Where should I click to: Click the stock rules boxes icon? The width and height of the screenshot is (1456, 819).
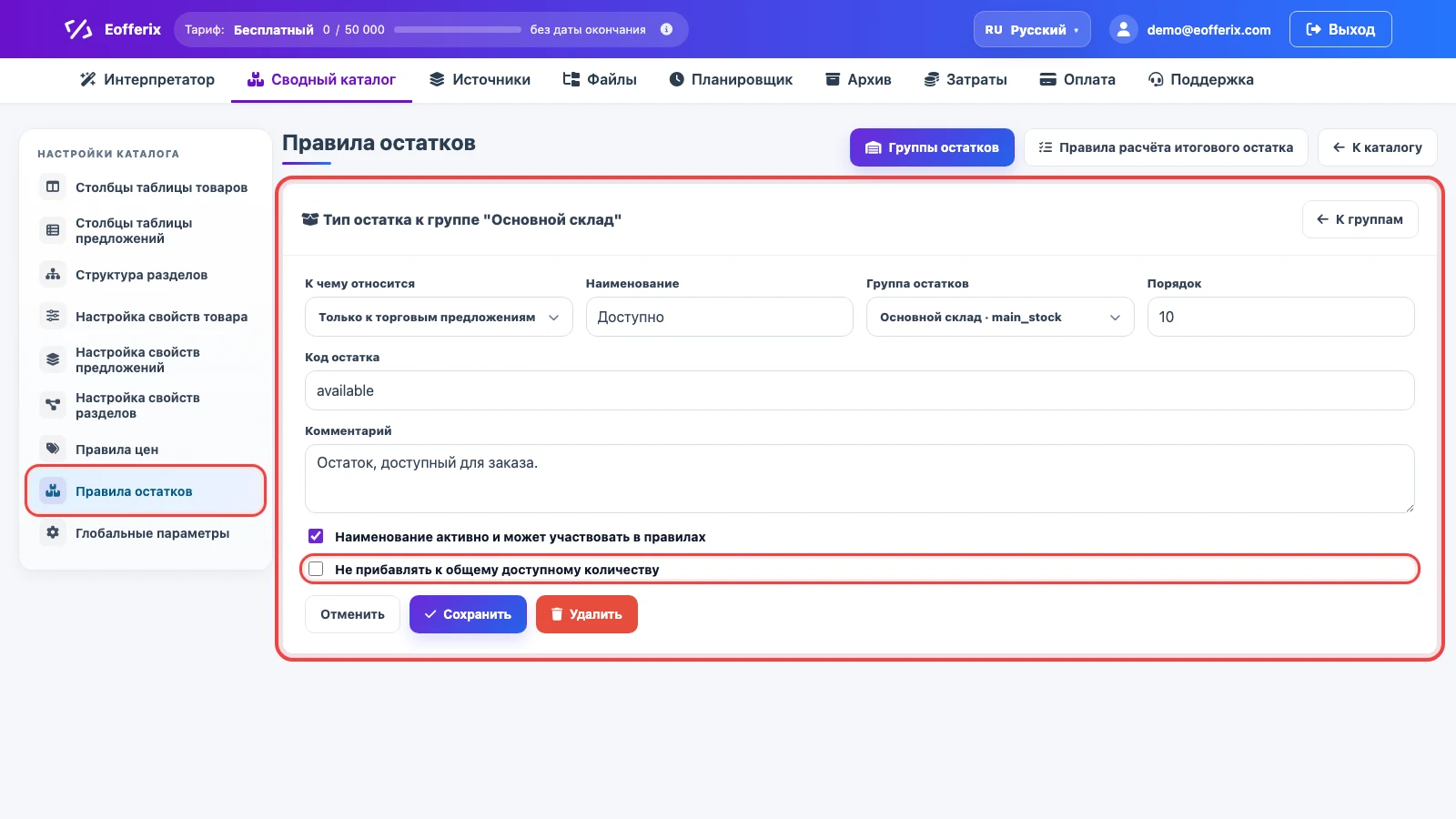(53, 490)
